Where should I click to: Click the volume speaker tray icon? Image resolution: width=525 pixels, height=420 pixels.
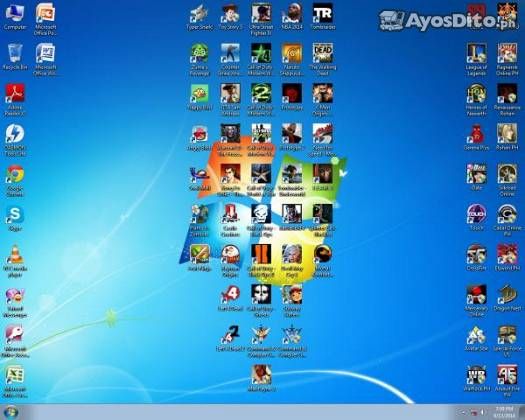(x=482, y=412)
